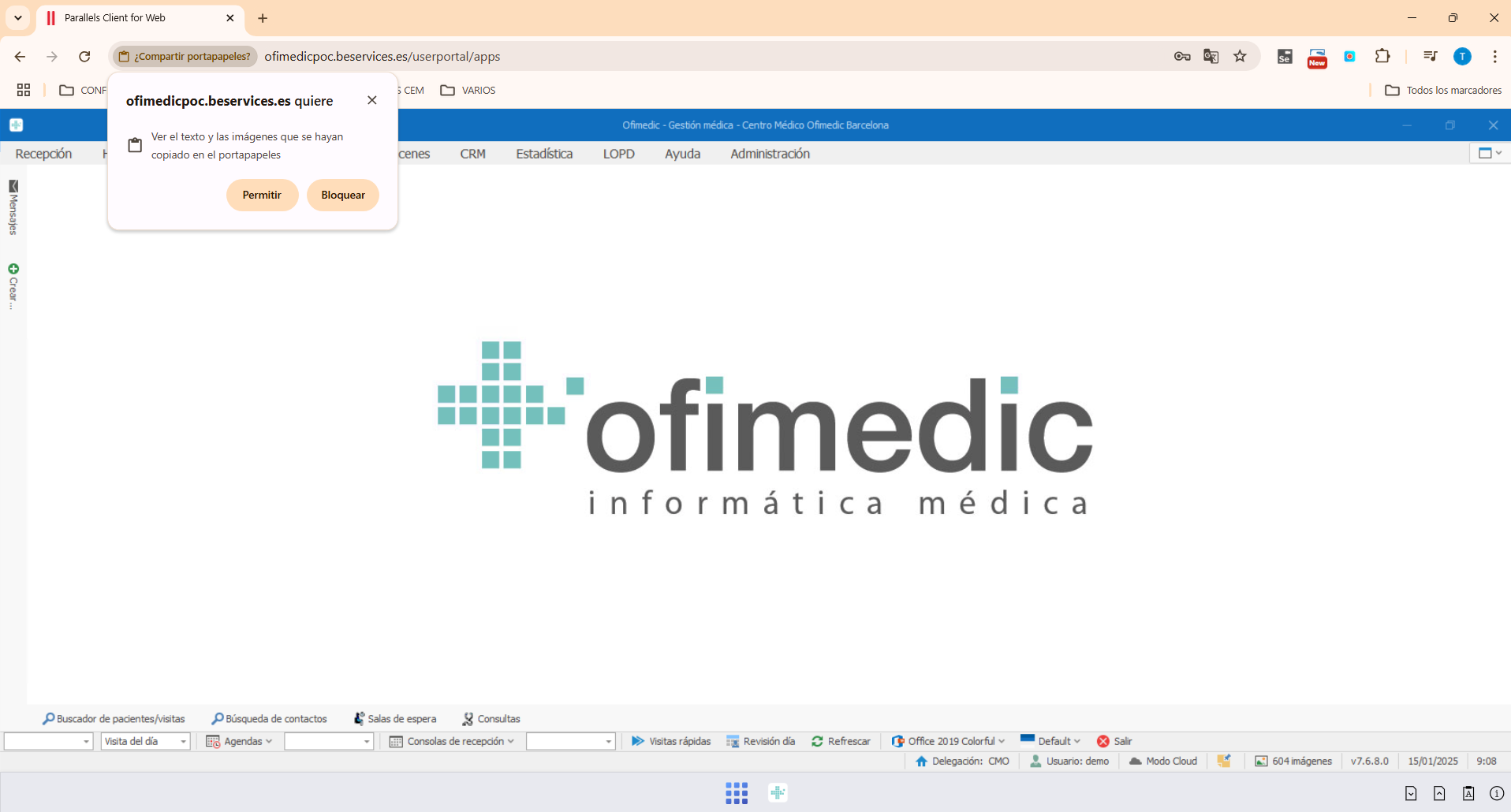Open the Administración menu

(x=770, y=154)
